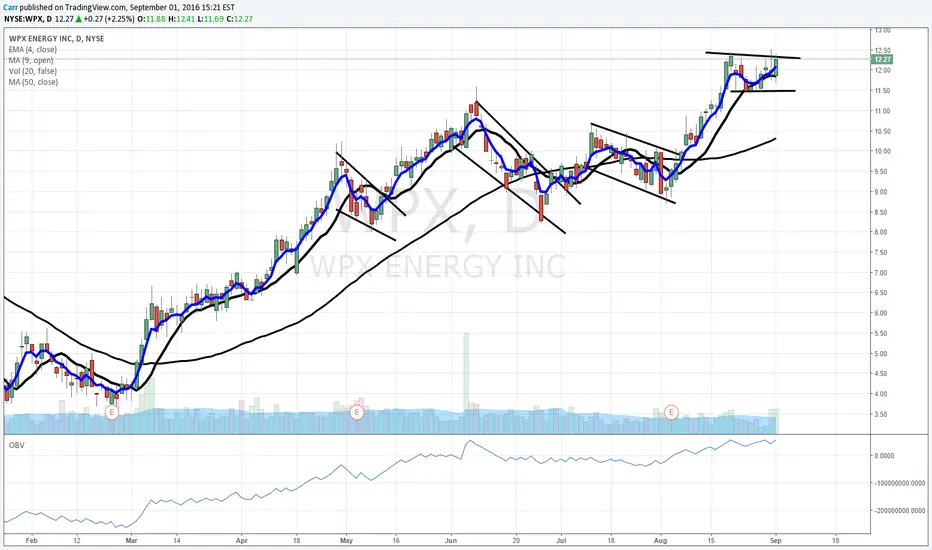Click the 10.00 price axis label

click(x=882, y=152)
